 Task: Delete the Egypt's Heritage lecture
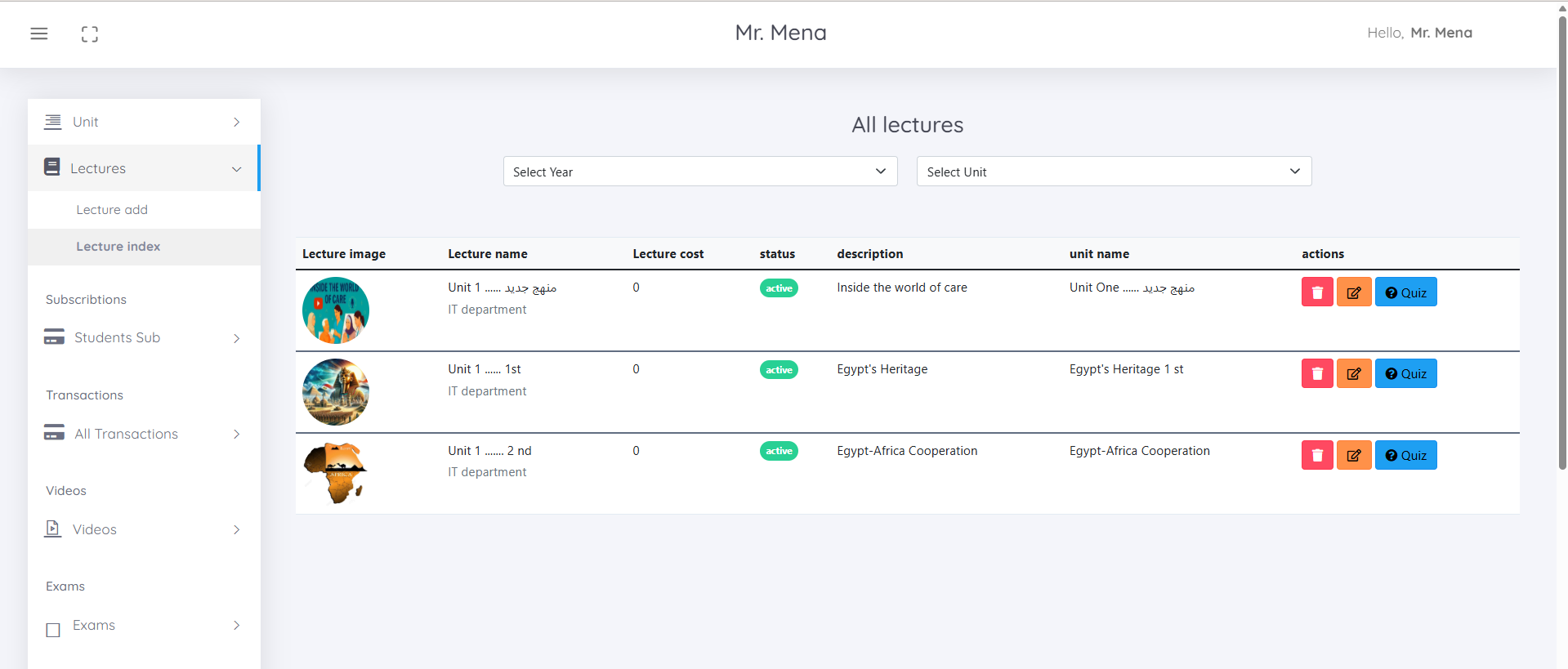pos(1316,373)
